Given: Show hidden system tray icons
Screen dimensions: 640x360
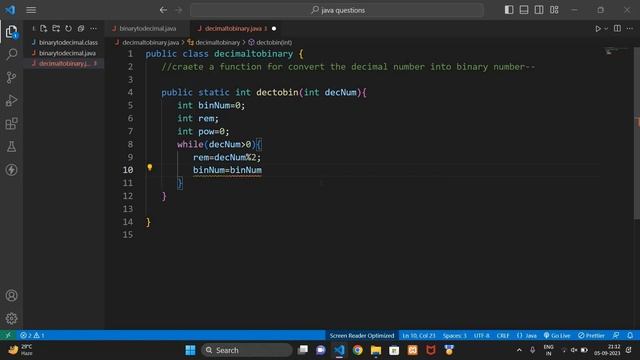Looking at the screenshot, I should tap(519, 350).
